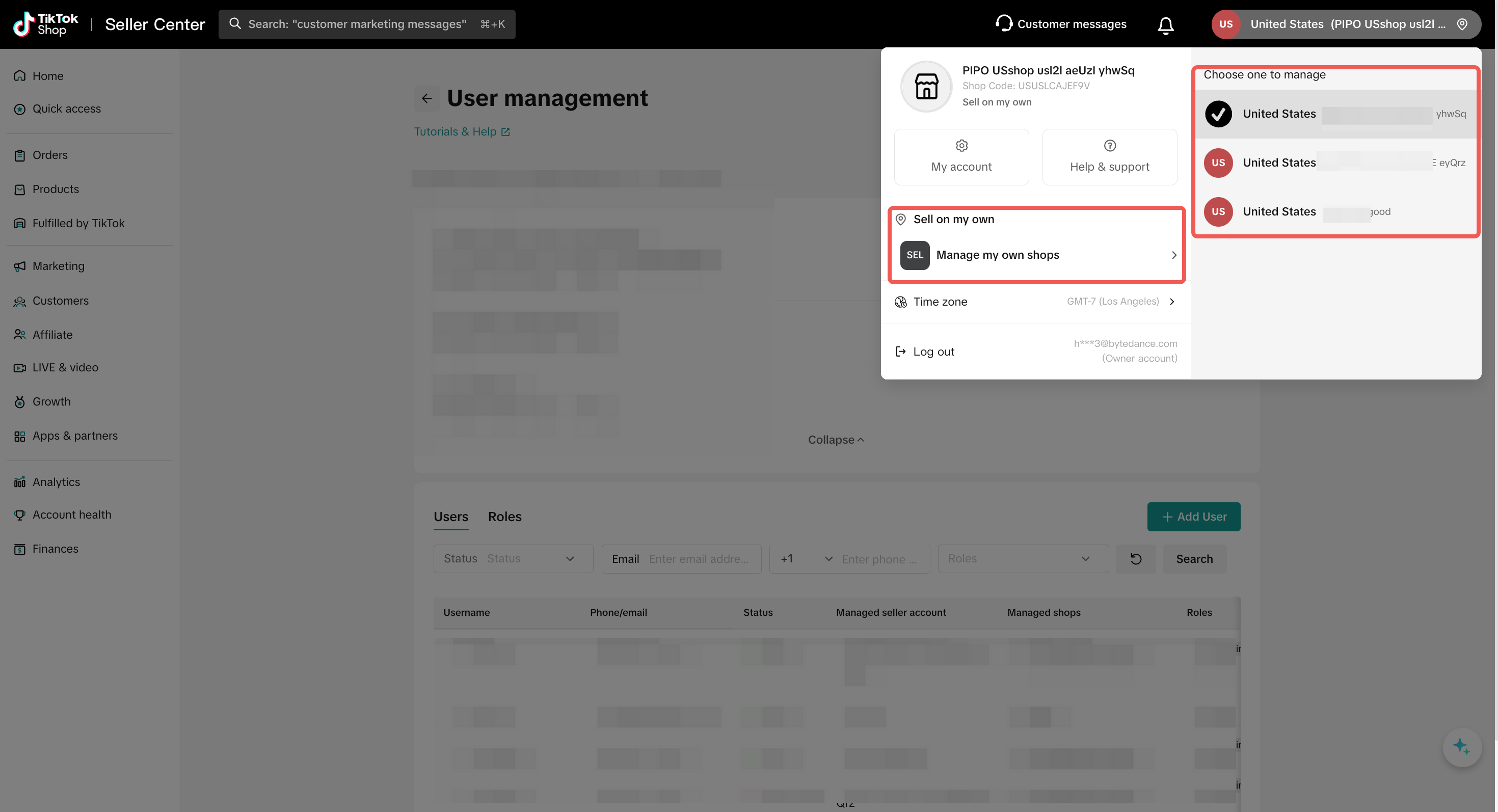Click the shop storefront avatar icon
This screenshot has height=812, width=1498.
pyautogui.click(x=926, y=87)
